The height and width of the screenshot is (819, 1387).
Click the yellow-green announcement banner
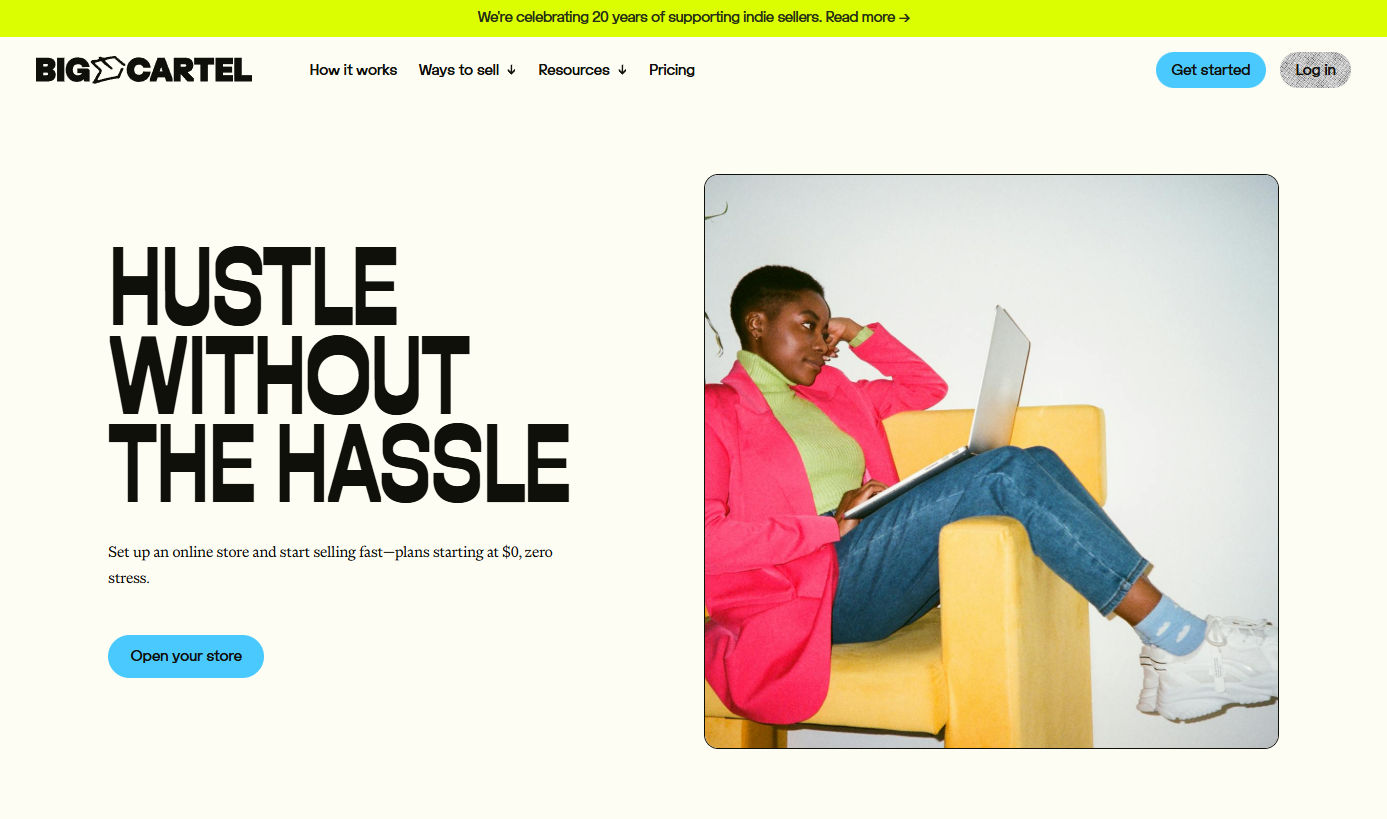pyautogui.click(x=693, y=18)
